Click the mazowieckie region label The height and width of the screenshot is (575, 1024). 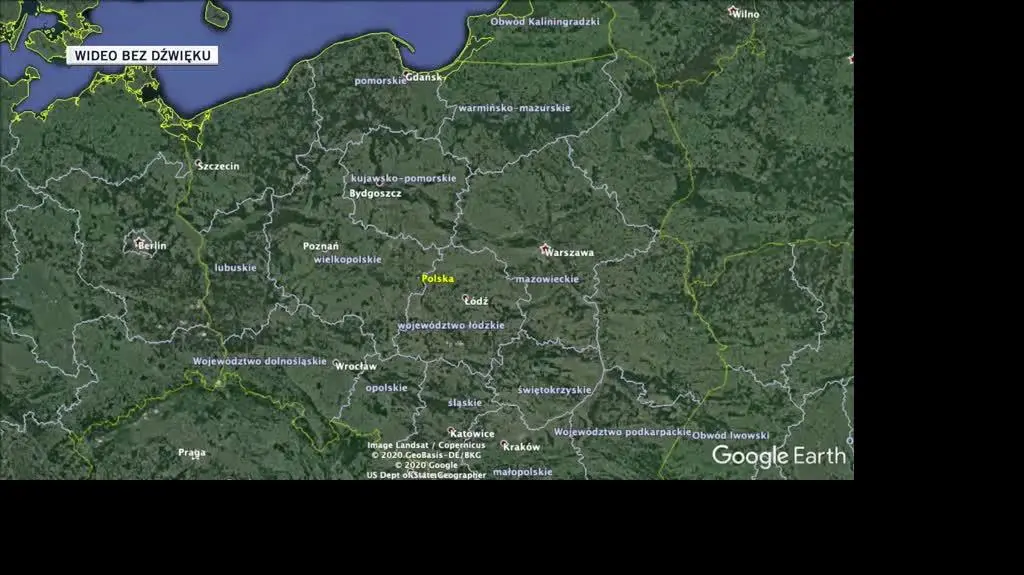pyautogui.click(x=547, y=279)
